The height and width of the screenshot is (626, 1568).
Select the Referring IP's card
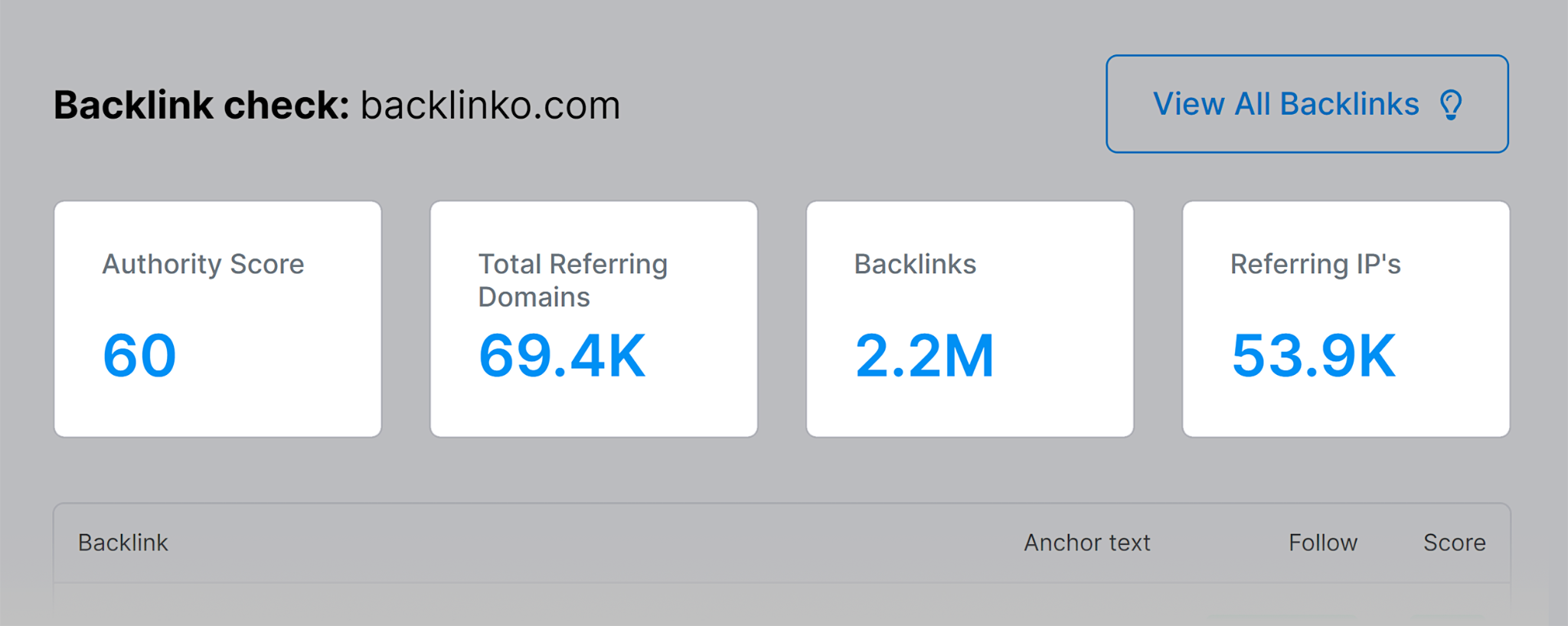(1346, 318)
